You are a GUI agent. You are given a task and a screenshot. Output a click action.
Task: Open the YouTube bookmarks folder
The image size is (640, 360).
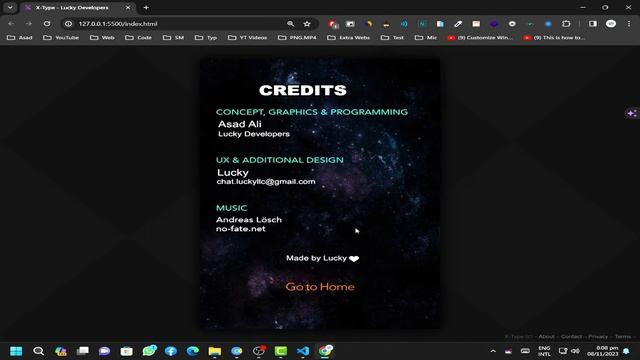pyautogui.click(x=61, y=38)
